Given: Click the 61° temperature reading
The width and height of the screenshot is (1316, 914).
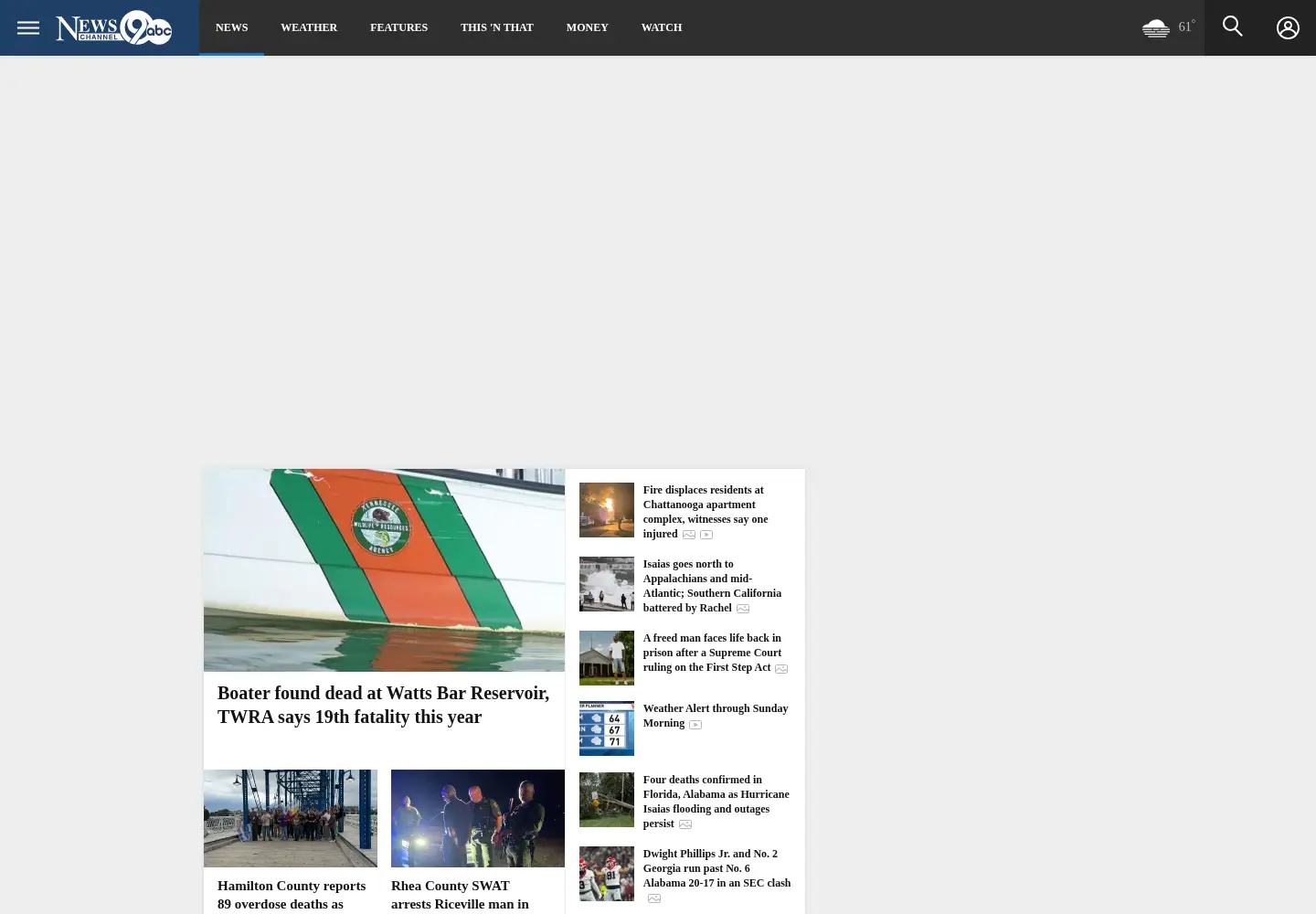Looking at the screenshot, I should point(1186,27).
